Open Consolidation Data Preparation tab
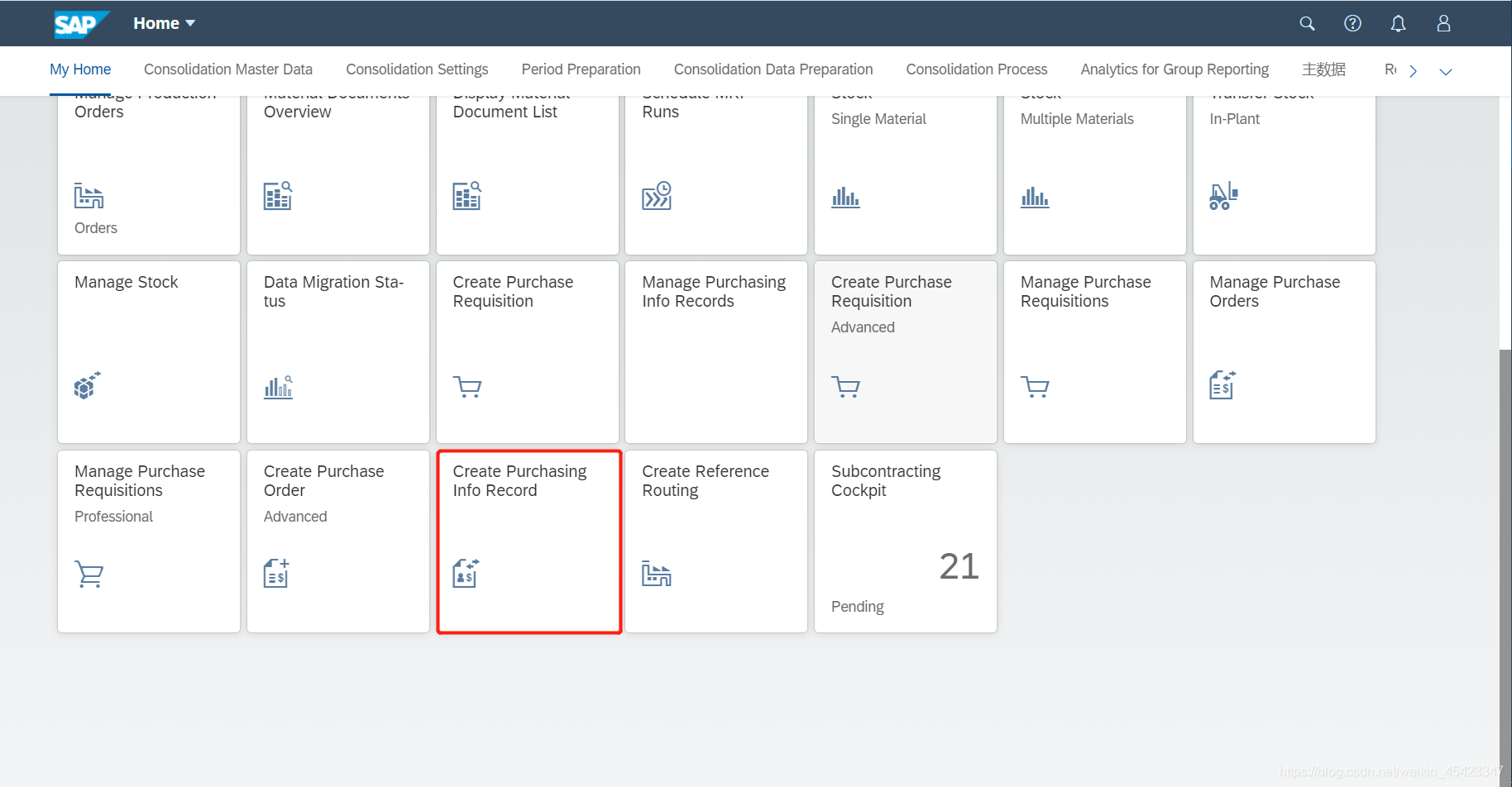The image size is (1512, 787). [773, 69]
